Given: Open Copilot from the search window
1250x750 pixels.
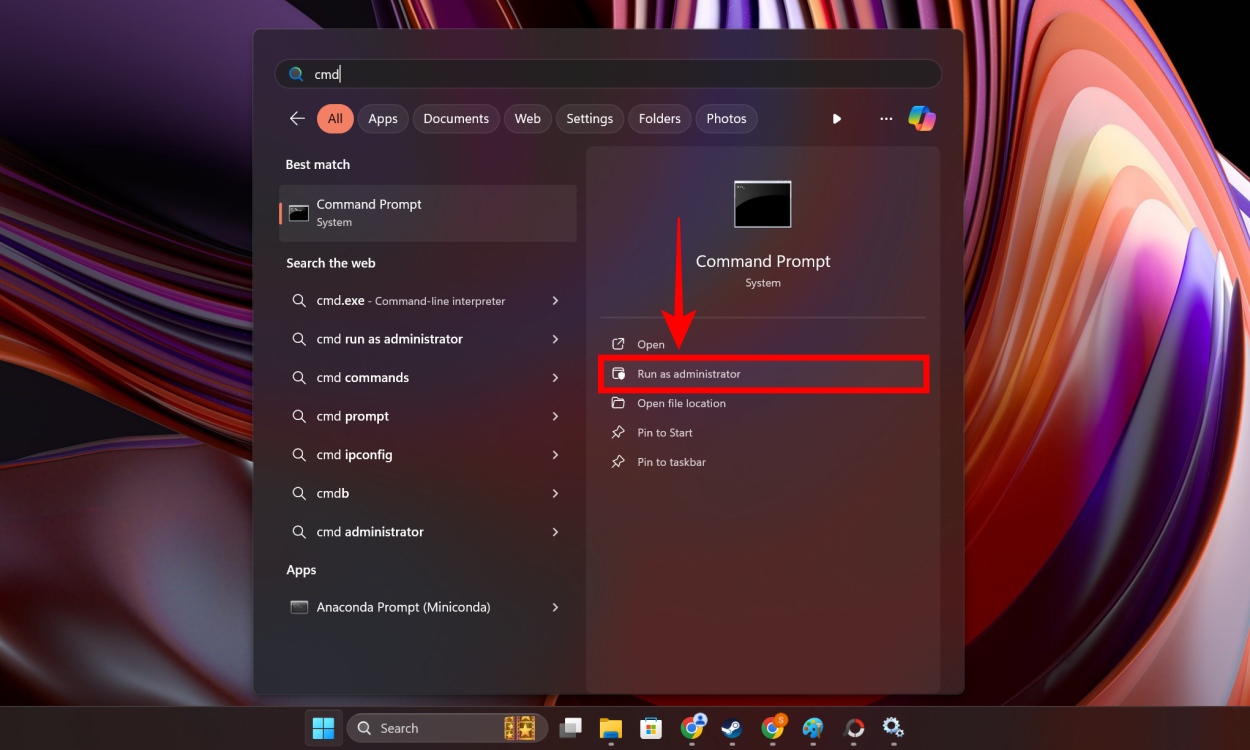Looking at the screenshot, I should pyautogui.click(x=922, y=118).
